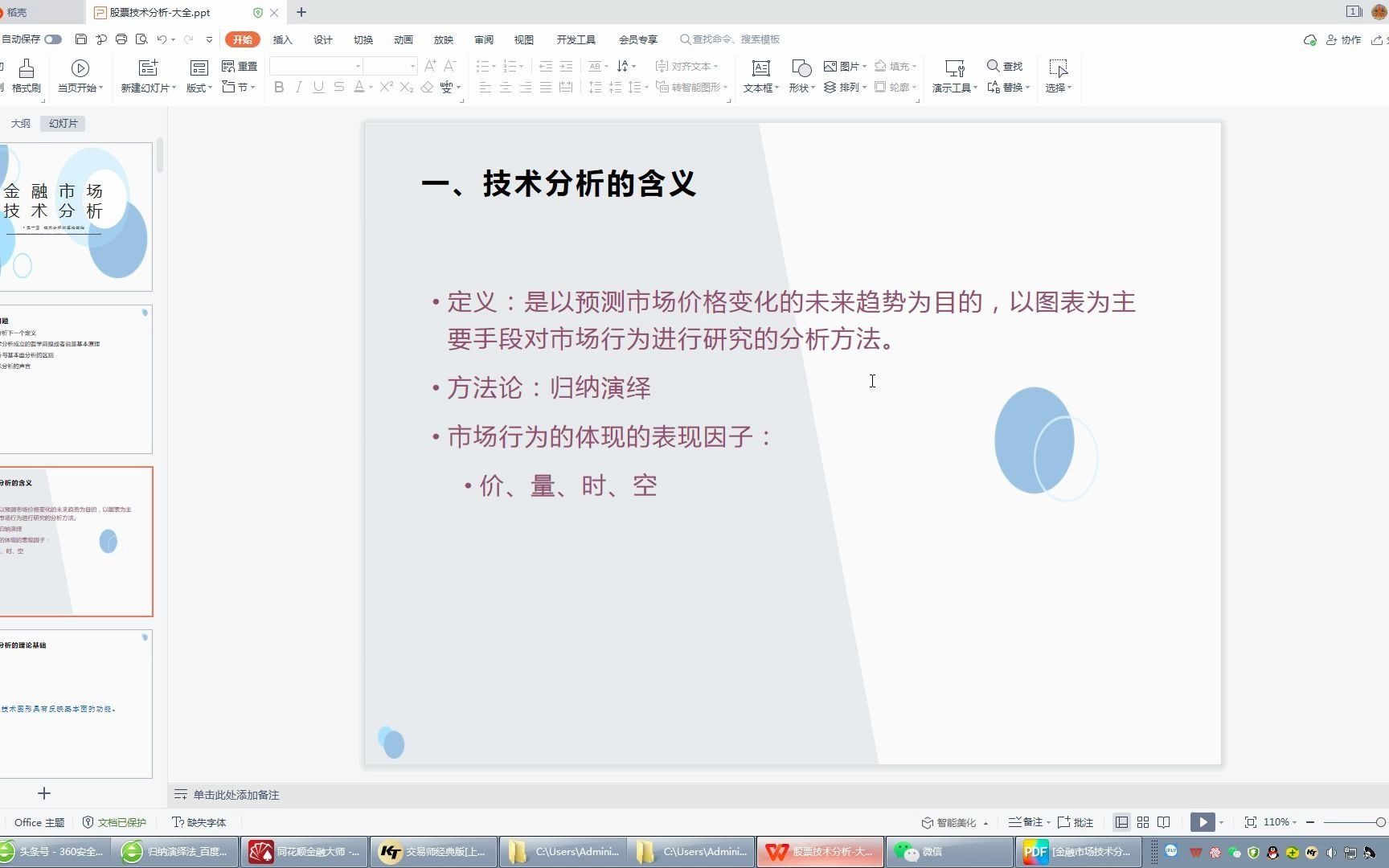Click the Increase indent icon
This screenshot has width=1389, height=868.
coord(566,66)
